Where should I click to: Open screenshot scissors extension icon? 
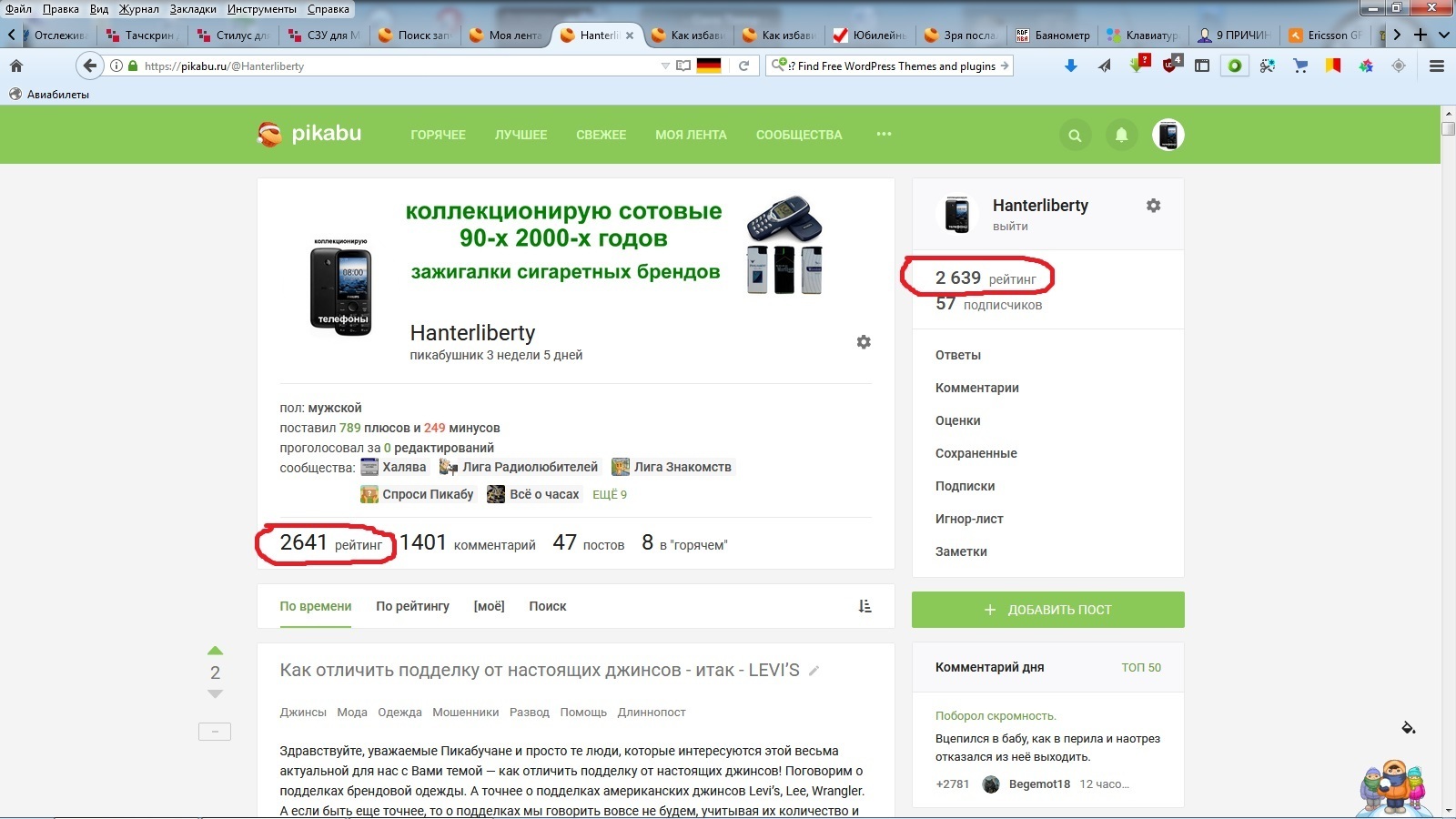pos(1268,66)
